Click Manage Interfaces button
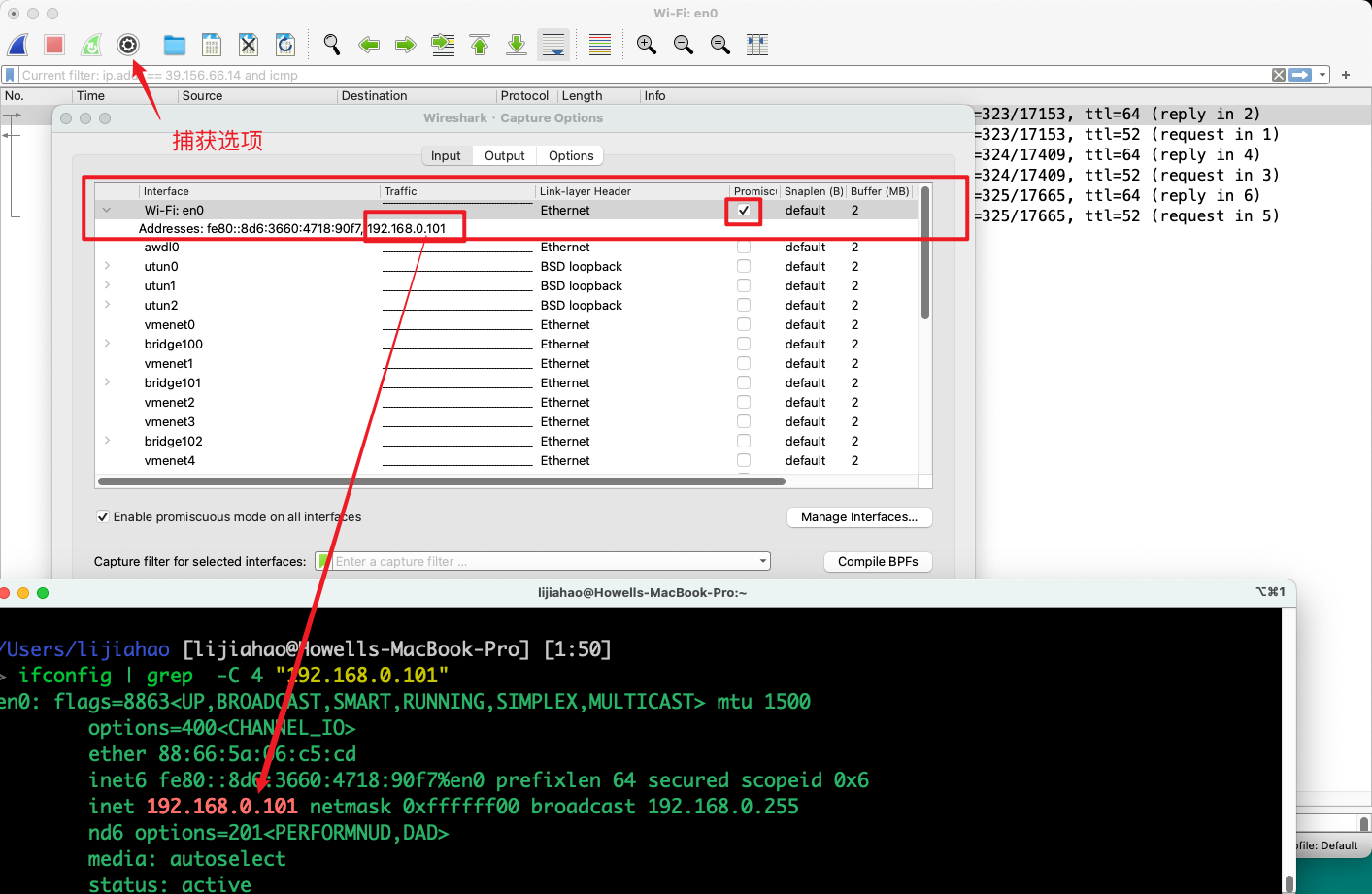1372x894 pixels. [859, 517]
